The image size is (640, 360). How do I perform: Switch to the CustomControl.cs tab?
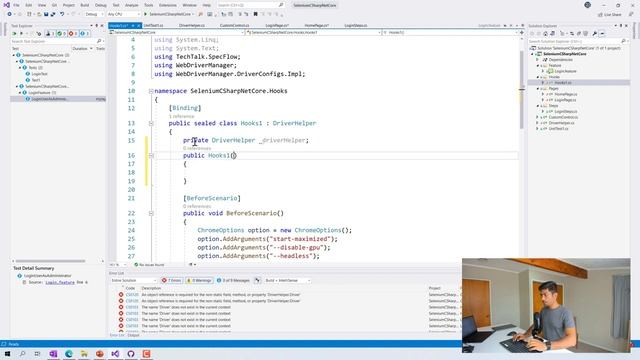coord(234,25)
